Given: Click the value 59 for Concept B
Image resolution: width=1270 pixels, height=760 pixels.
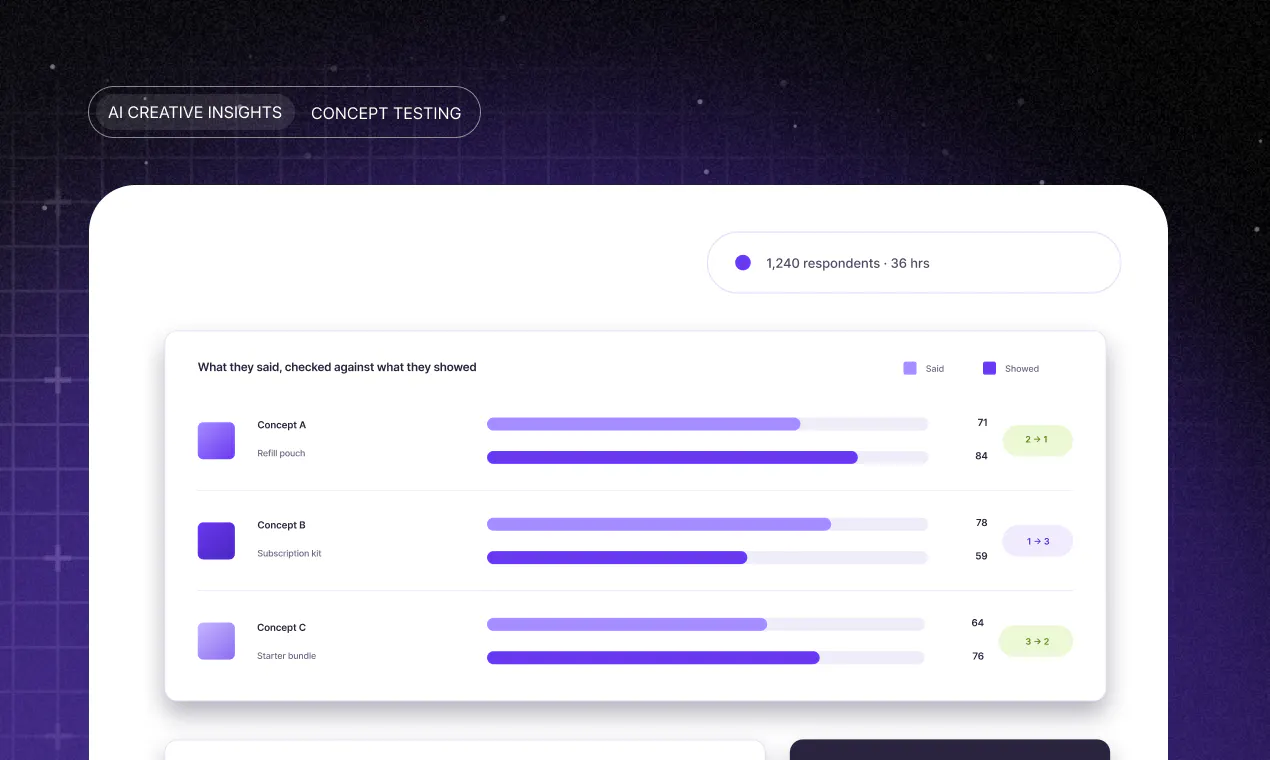Looking at the screenshot, I should (982, 556).
